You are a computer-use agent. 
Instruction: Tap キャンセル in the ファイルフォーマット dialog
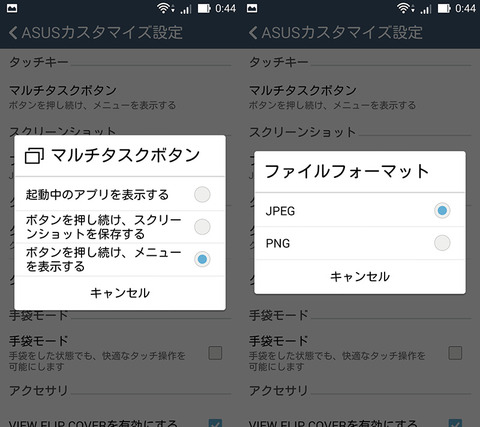pos(360,276)
